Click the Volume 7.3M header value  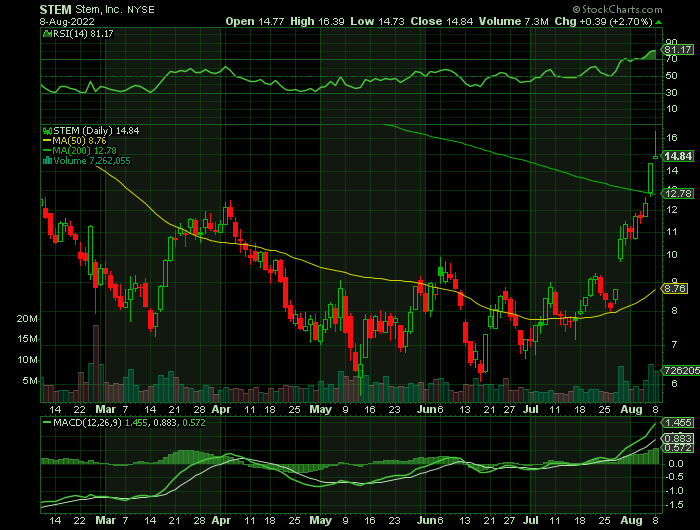point(513,21)
